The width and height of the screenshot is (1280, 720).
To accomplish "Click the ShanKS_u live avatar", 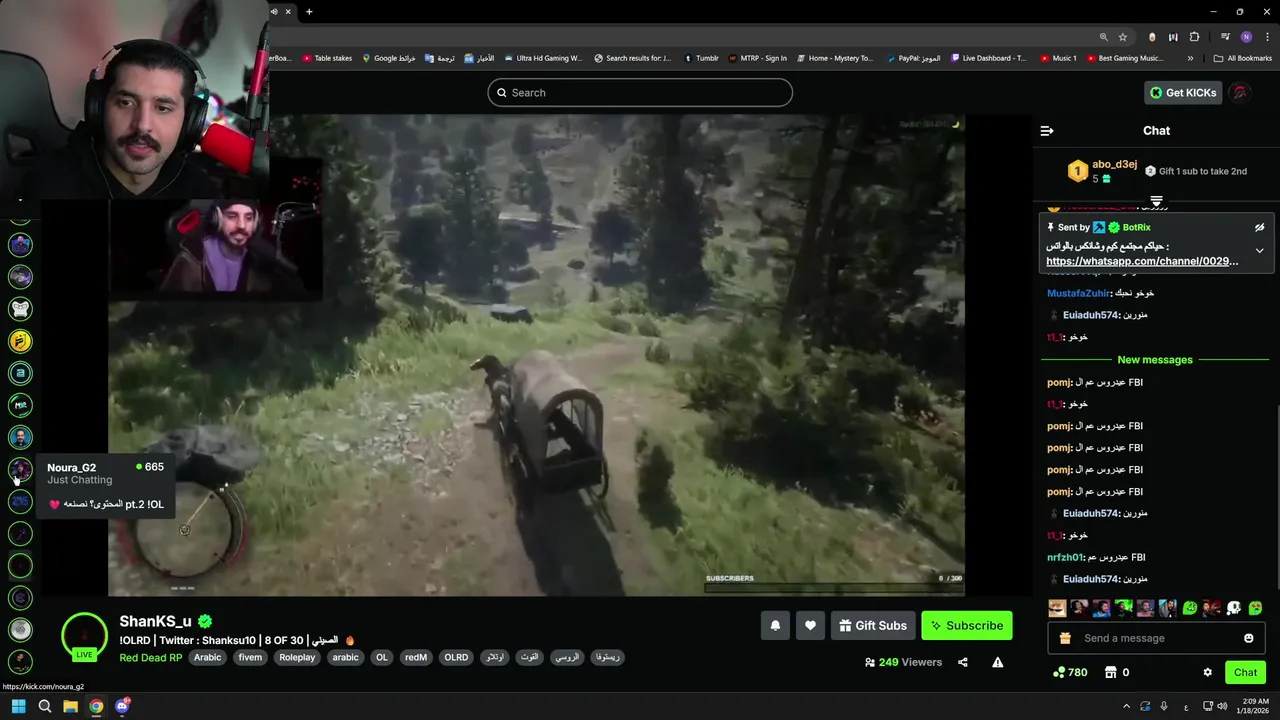I will (84, 635).
